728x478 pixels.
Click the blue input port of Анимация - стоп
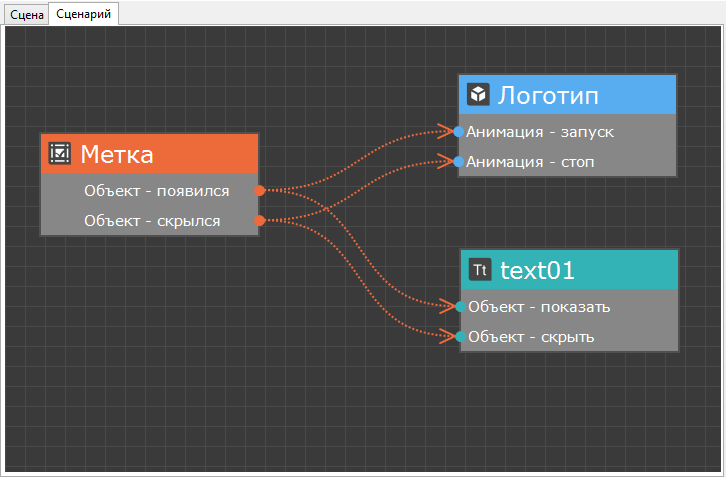(459, 161)
